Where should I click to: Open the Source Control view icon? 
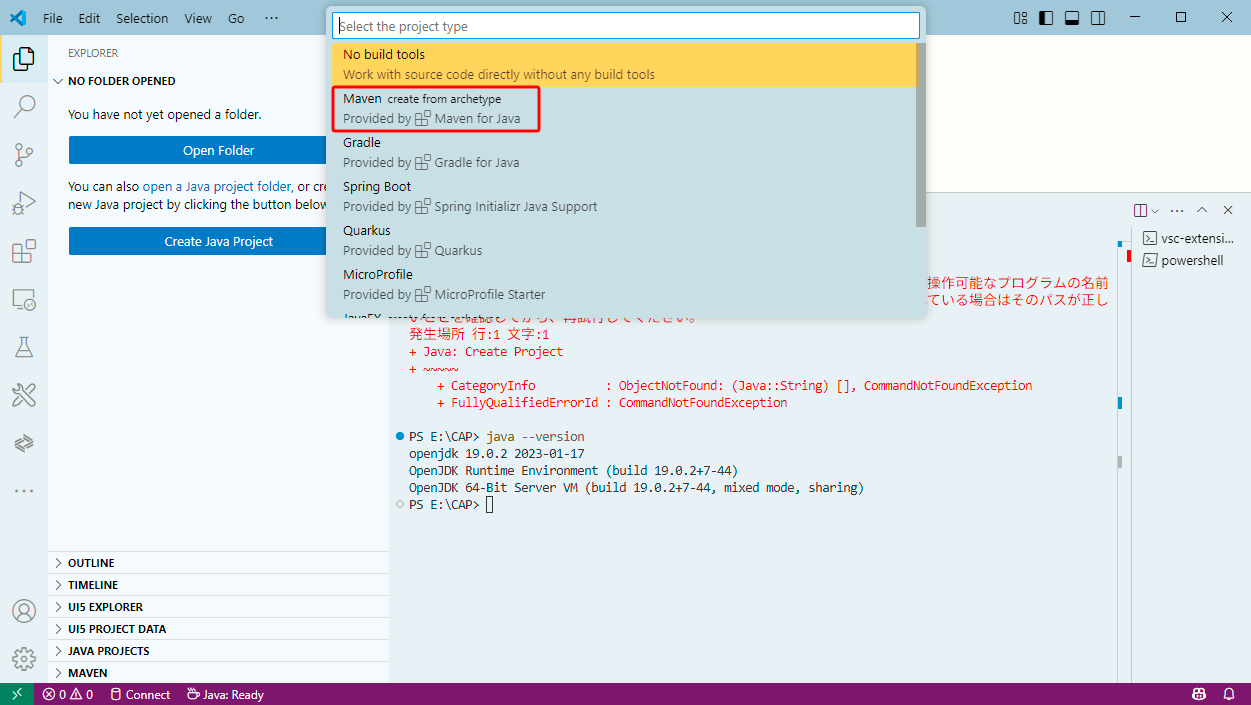pyautogui.click(x=24, y=154)
